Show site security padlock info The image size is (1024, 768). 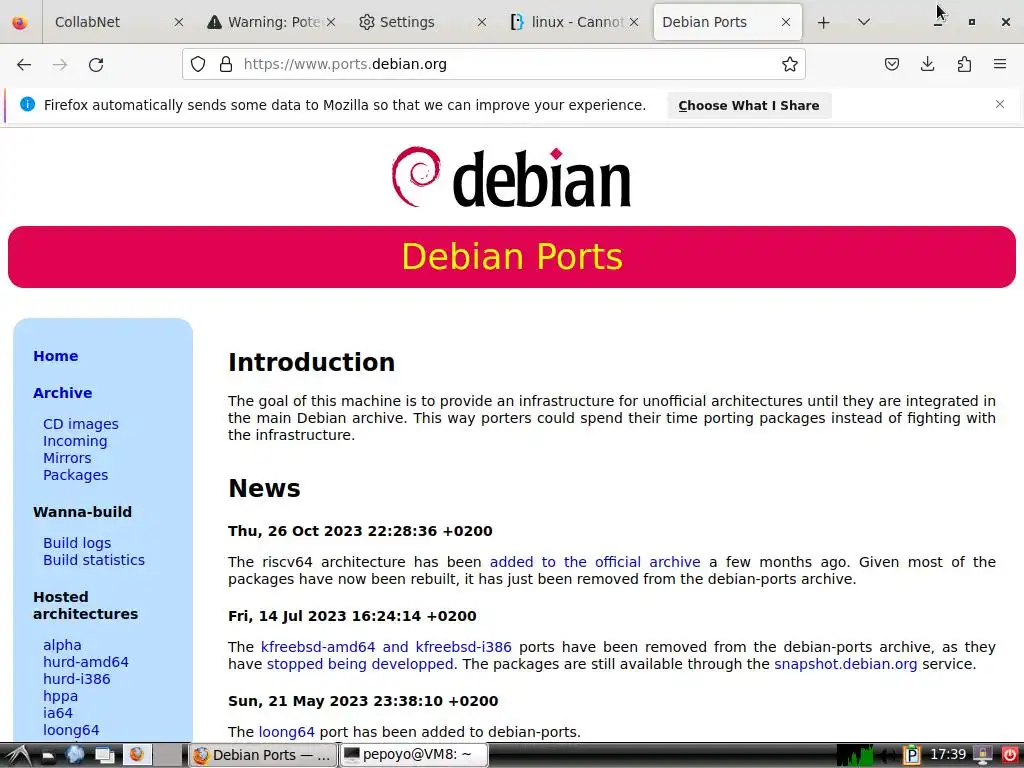click(x=226, y=64)
